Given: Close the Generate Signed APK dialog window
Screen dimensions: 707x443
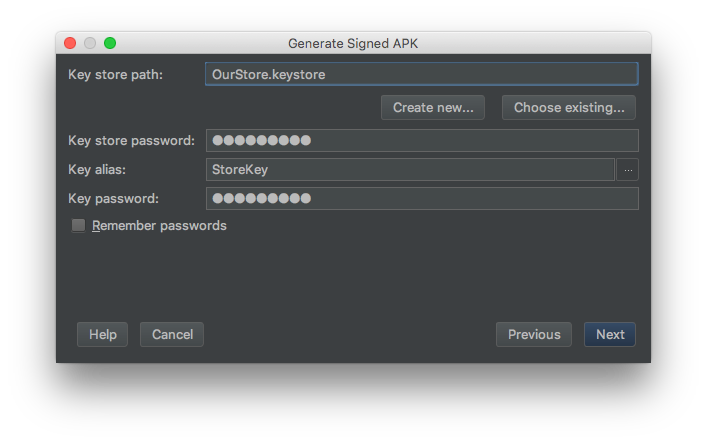Looking at the screenshot, I should click(70, 43).
